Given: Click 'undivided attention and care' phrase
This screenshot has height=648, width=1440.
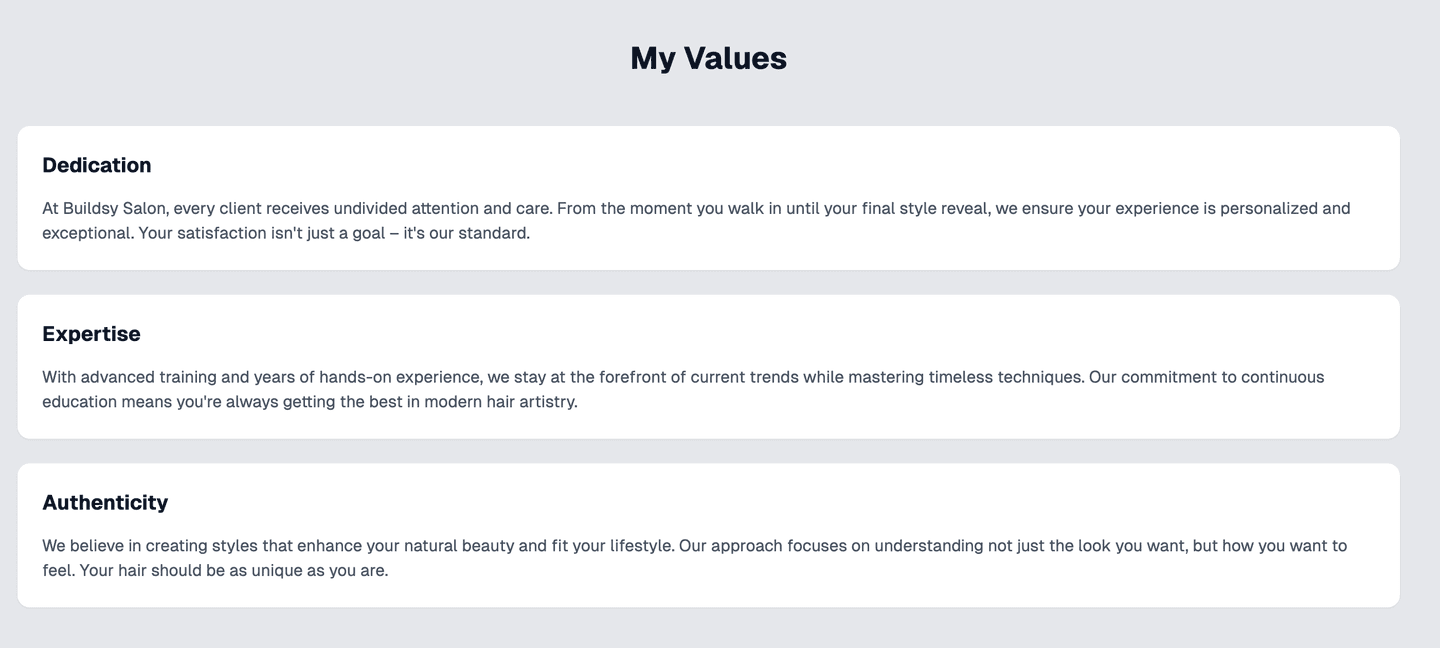Looking at the screenshot, I should pyautogui.click(x=442, y=209).
